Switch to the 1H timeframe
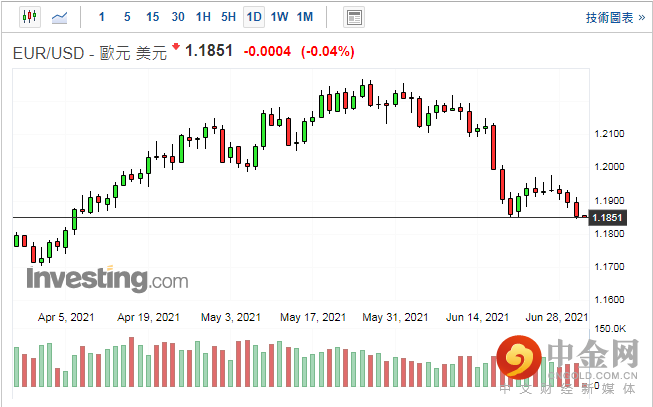Screen dimensions: 653x407 [x=203, y=17]
